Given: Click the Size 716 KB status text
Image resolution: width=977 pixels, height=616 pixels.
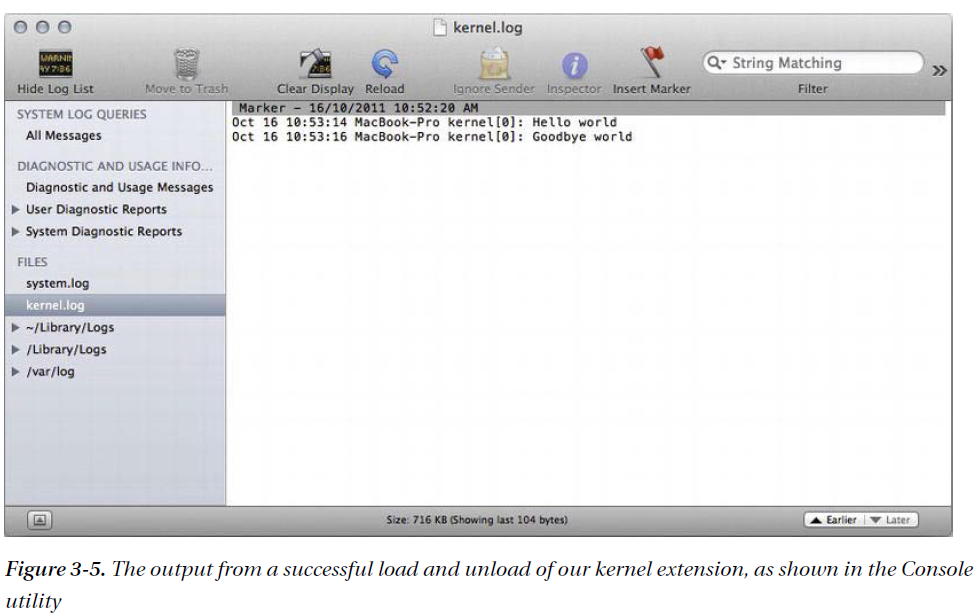Looking at the screenshot, I should [477, 519].
